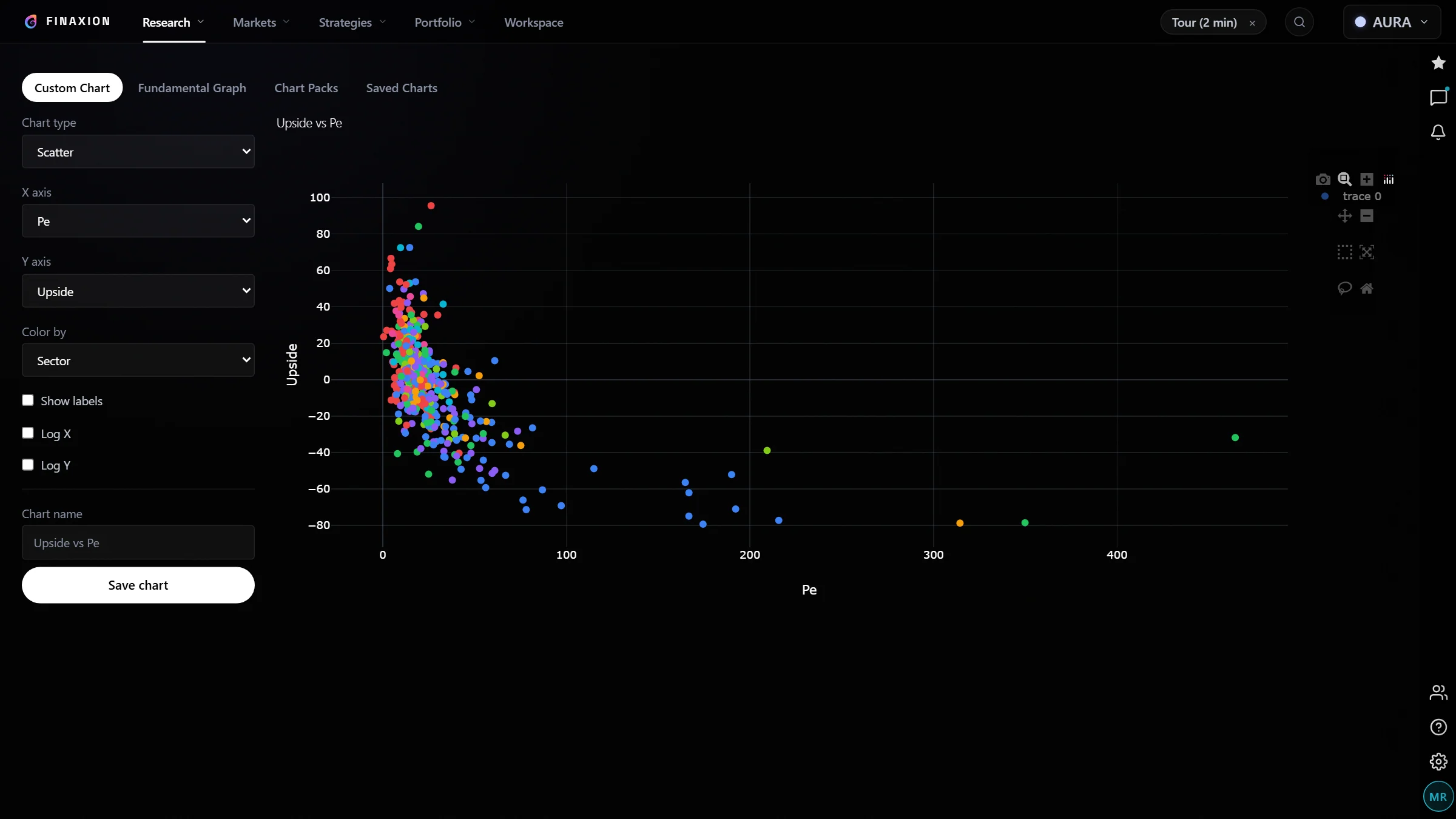Open the Strategies menu
The image size is (1456, 819).
point(352,22)
